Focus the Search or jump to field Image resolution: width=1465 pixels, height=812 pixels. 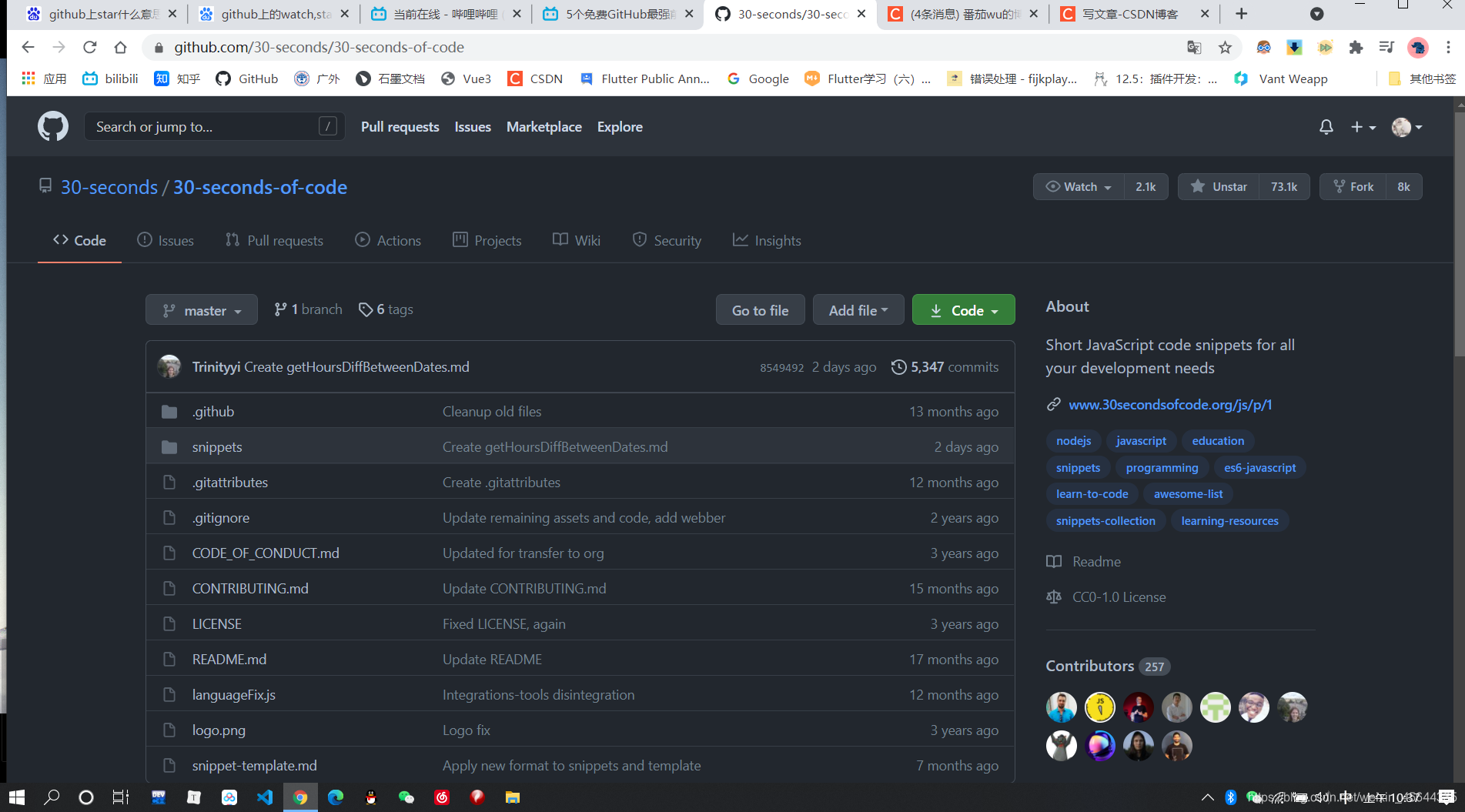coord(215,126)
